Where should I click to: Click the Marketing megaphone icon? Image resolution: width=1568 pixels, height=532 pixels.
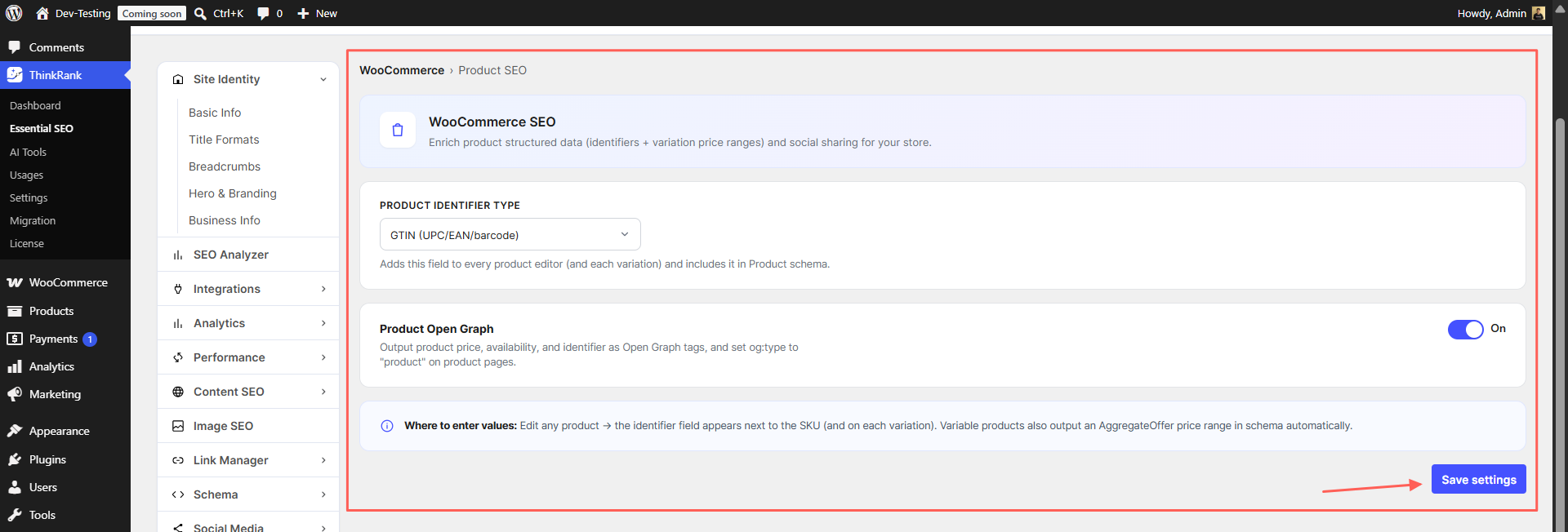tap(15, 394)
